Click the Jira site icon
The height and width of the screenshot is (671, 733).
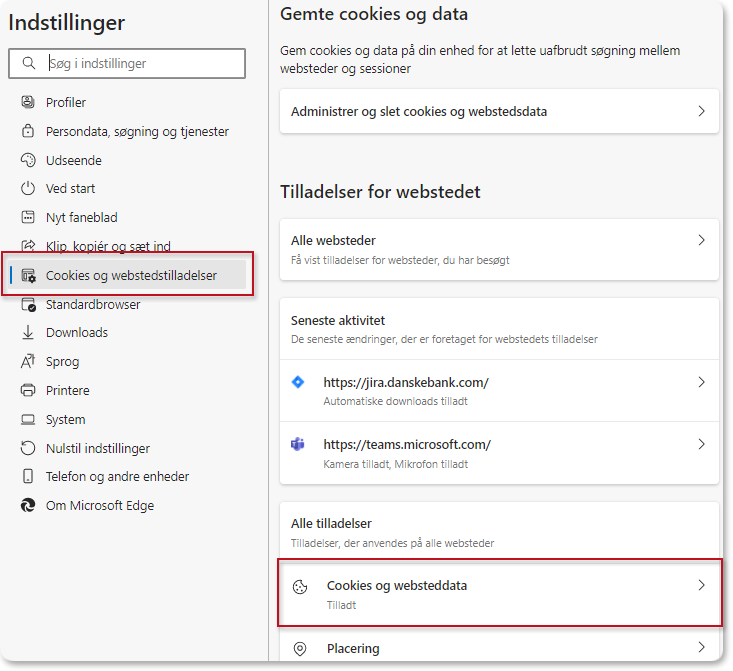point(298,382)
